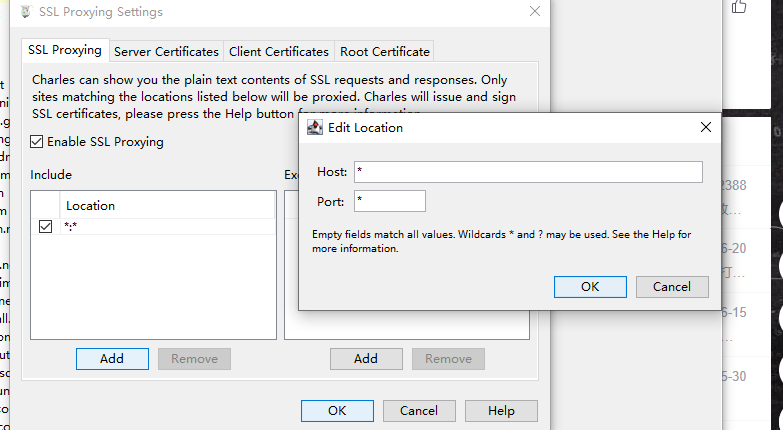Select the Root Certificate tab

(384, 51)
